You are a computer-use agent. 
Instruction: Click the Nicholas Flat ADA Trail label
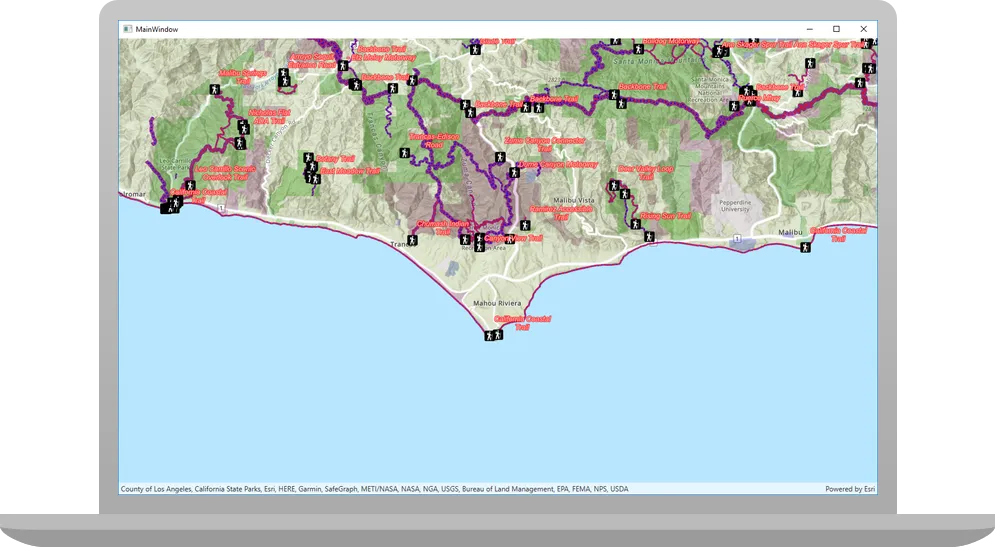269,116
